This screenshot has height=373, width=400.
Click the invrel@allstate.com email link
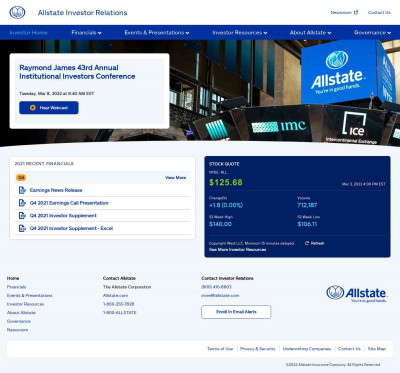(220, 295)
